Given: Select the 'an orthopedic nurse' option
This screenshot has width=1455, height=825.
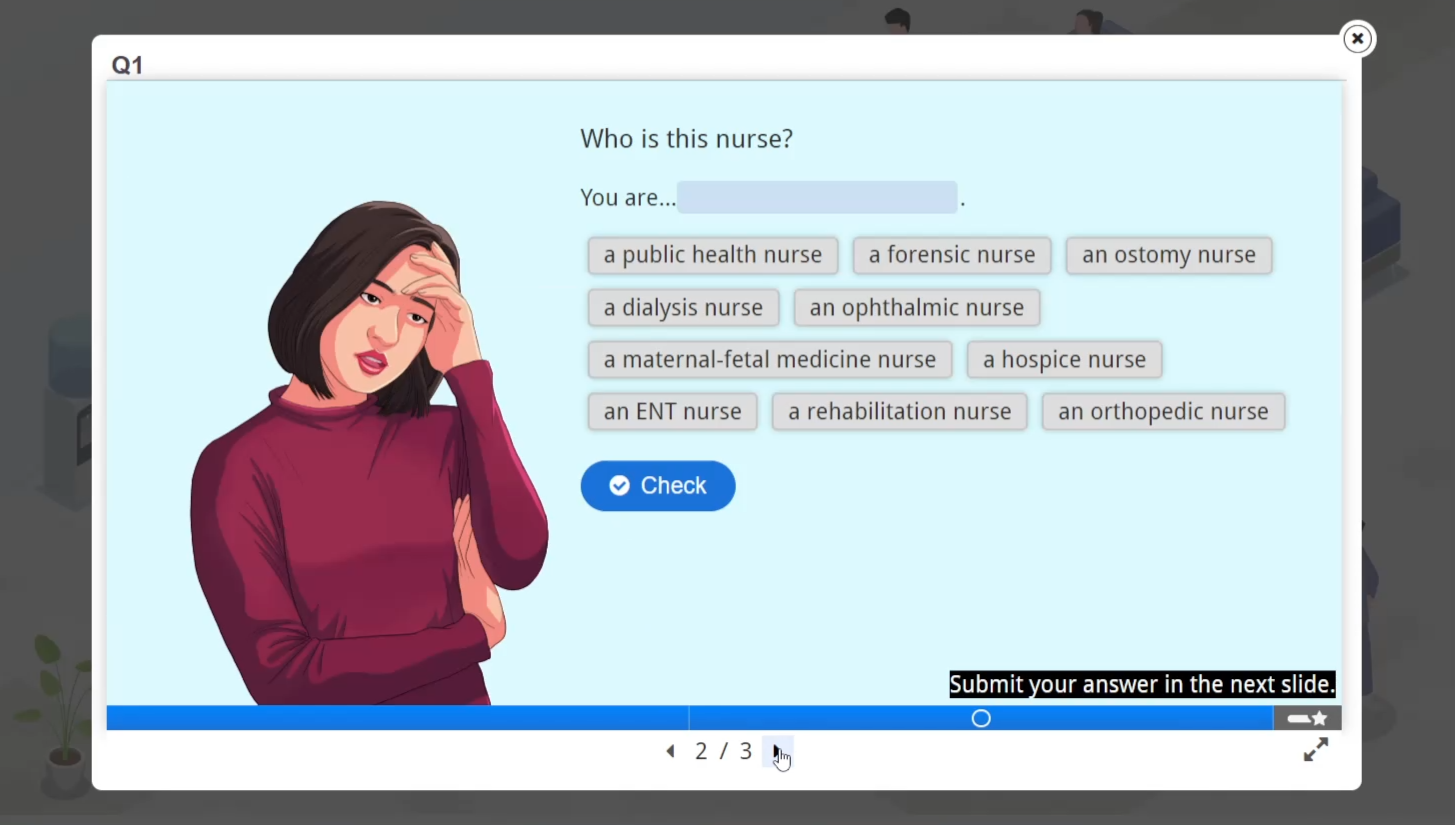Looking at the screenshot, I should click(1163, 412).
